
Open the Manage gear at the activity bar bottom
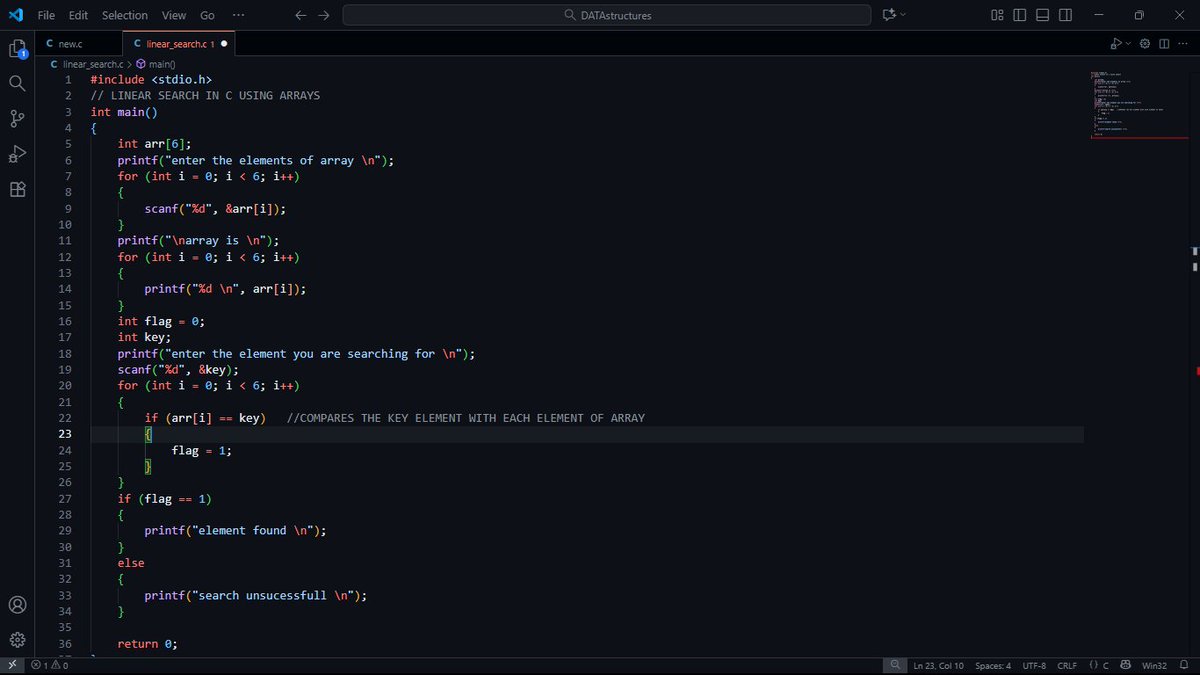point(17,640)
